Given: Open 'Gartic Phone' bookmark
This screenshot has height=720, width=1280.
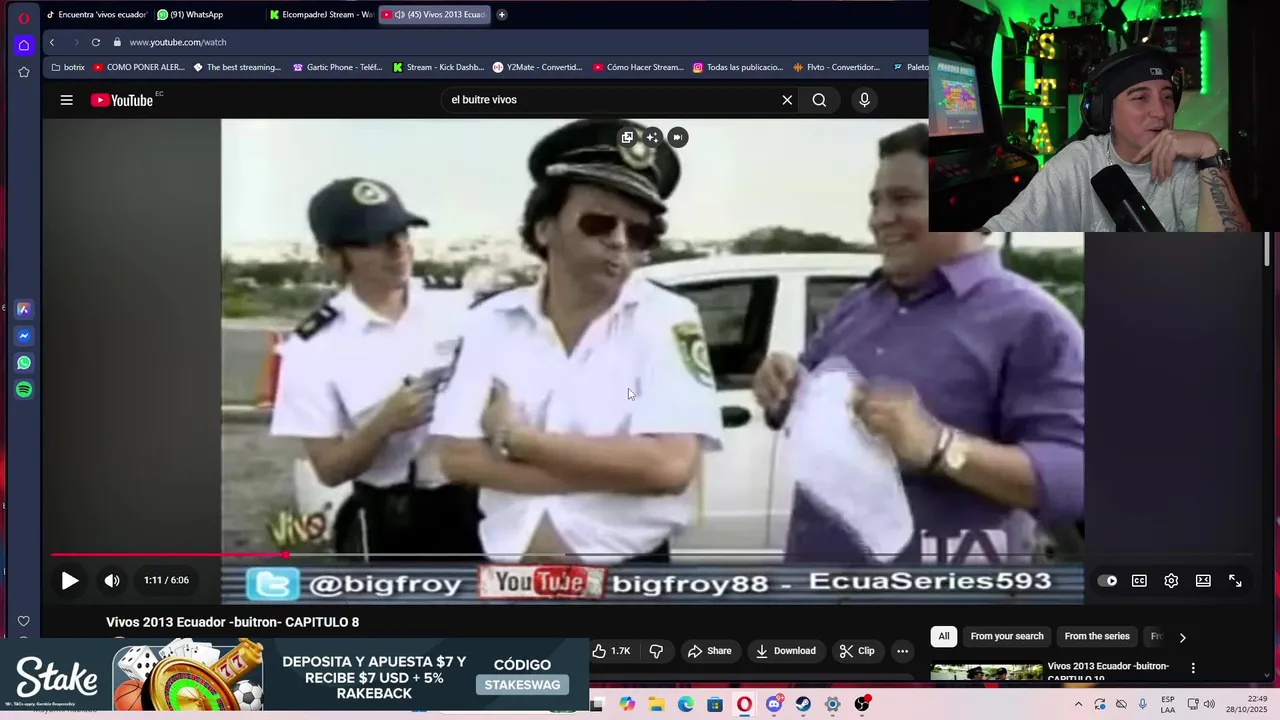Looking at the screenshot, I should [338, 67].
